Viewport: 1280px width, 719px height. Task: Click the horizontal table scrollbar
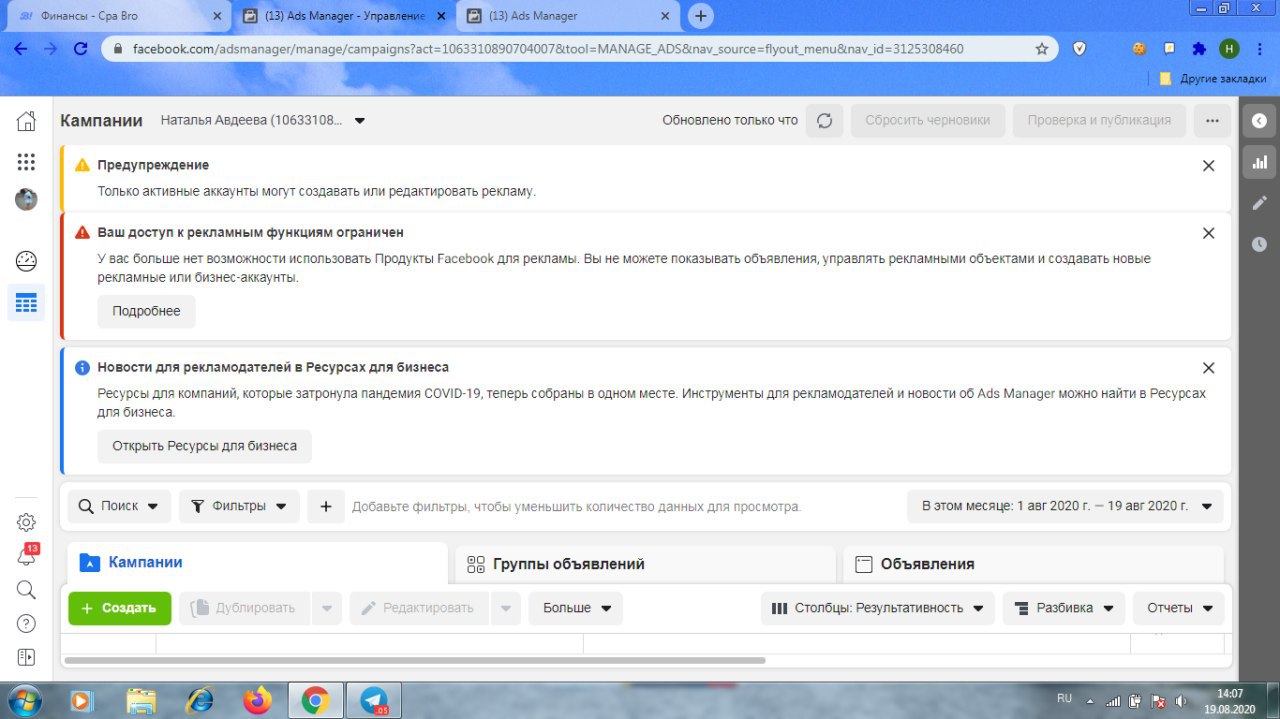(x=414, y=660)
